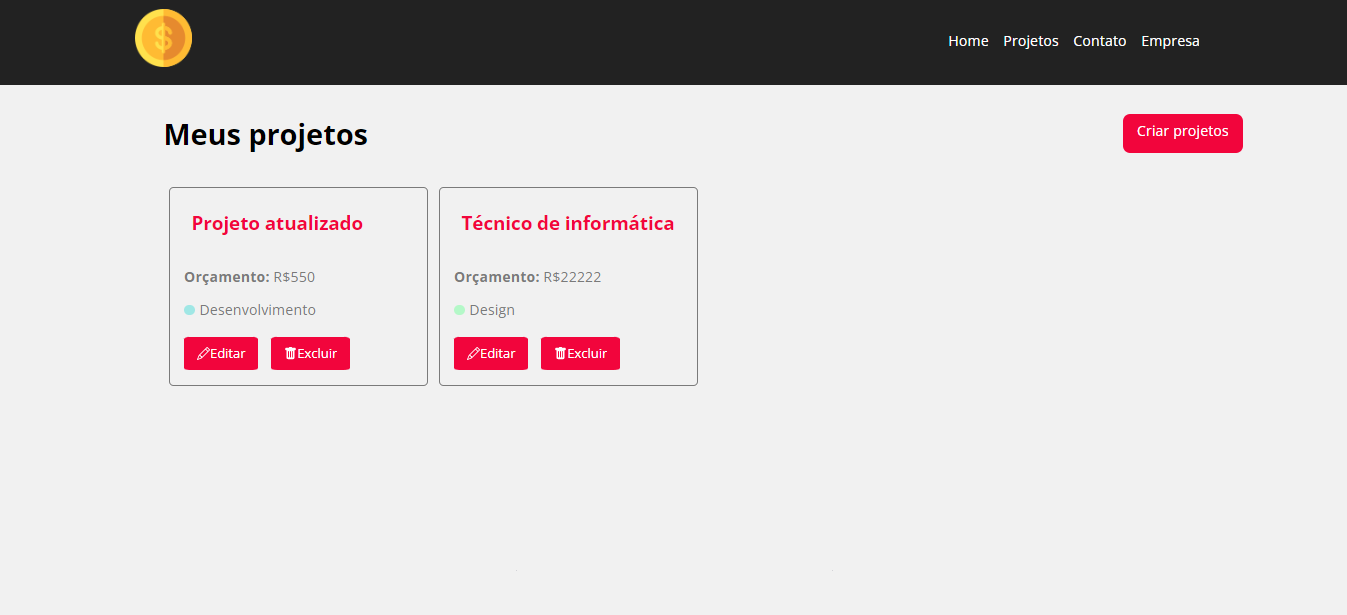
Task: Navigate to the Projetos page
Action: 1030,41
